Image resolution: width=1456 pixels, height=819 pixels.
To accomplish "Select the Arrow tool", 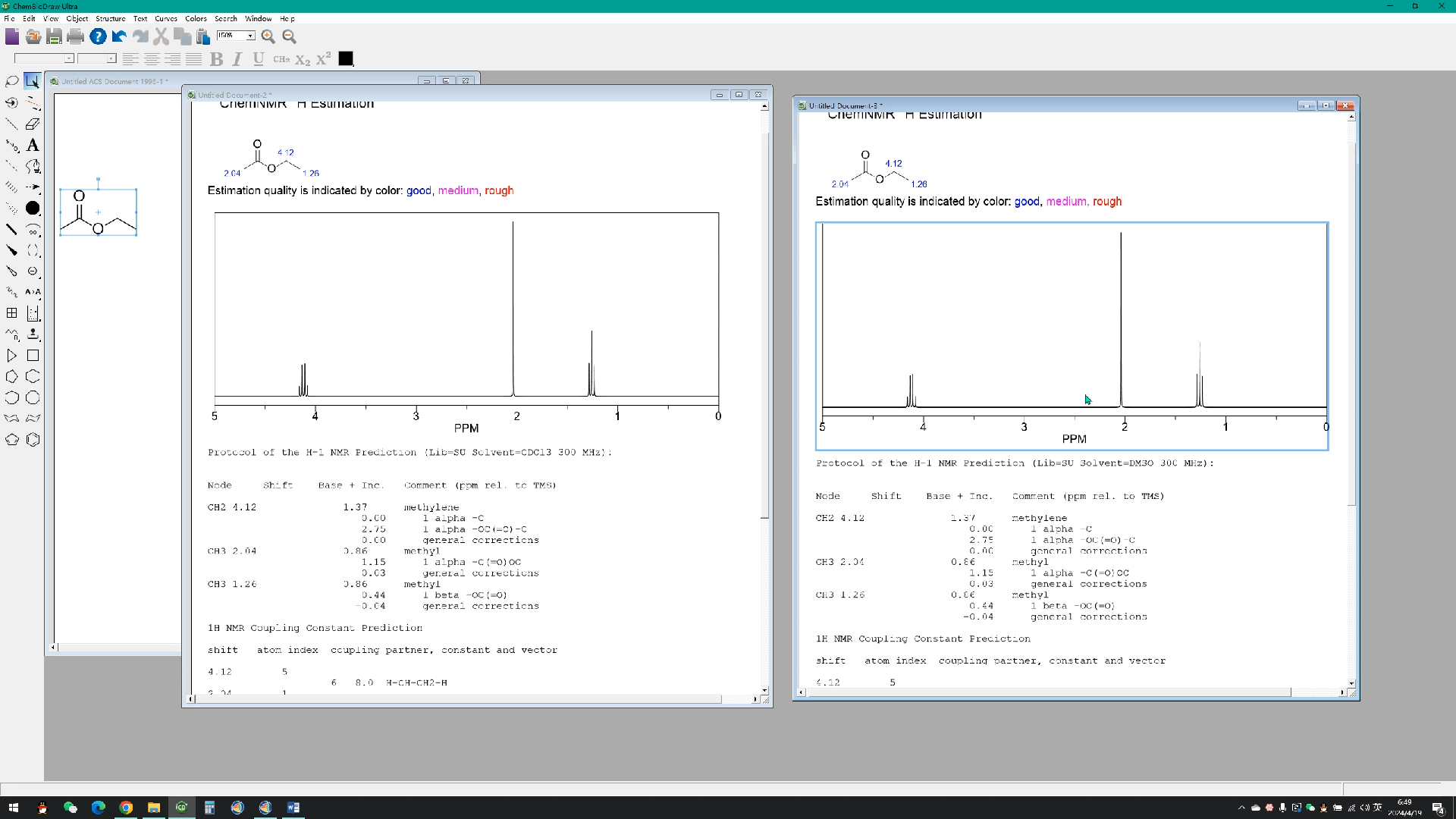I will 33,187.
